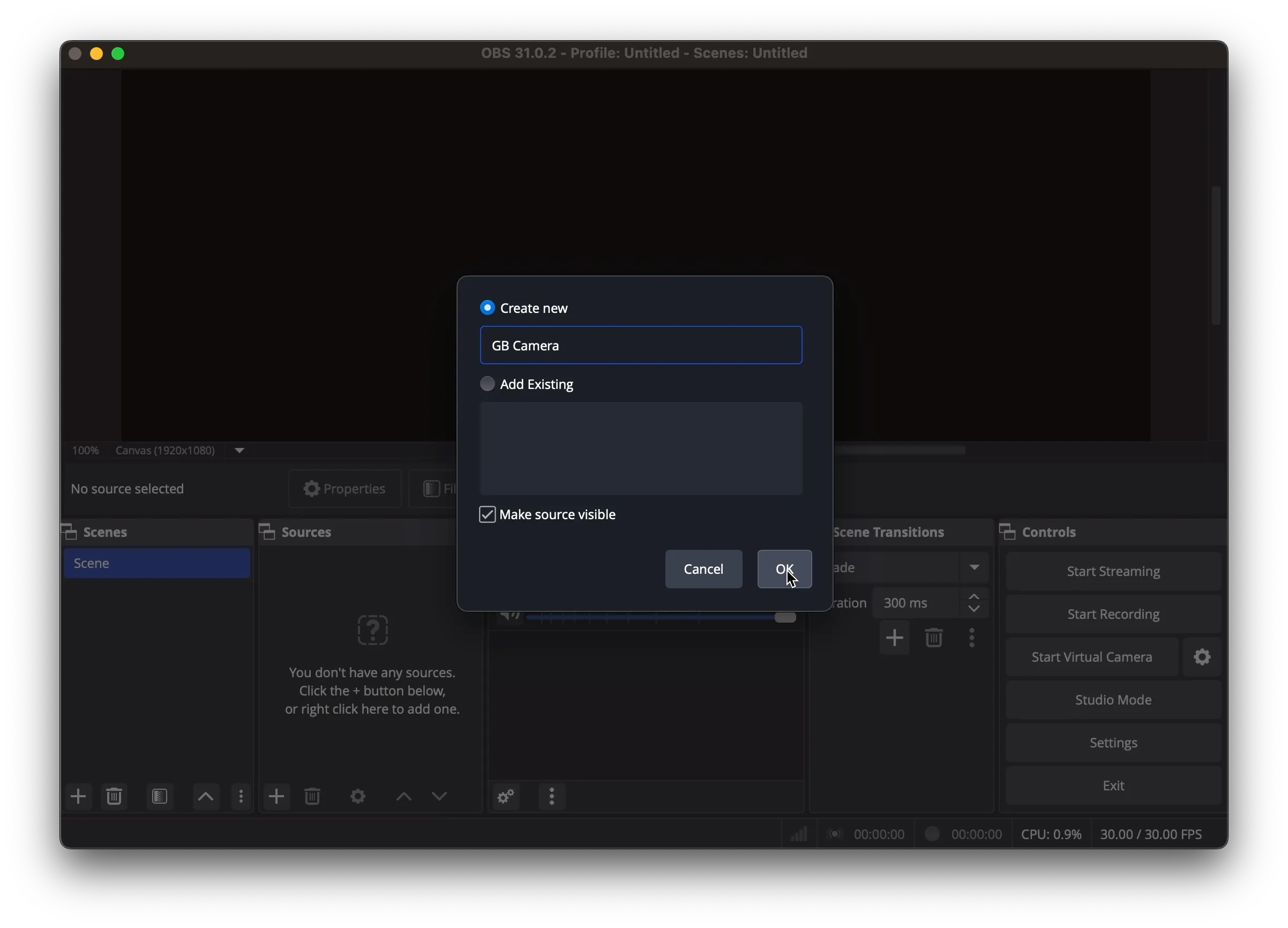Add a new transition with the plus icon
1288x928 pixels.
[x=894, y=638]
